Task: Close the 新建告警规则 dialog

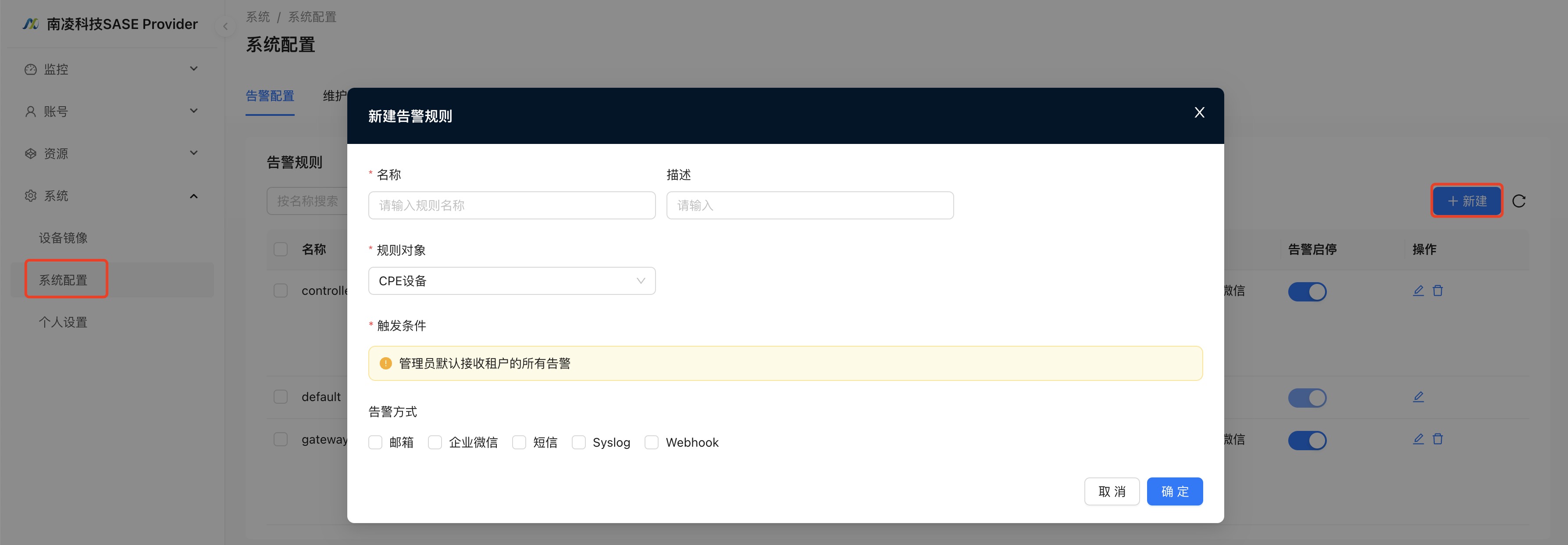Action: [x=1199, y=113]
